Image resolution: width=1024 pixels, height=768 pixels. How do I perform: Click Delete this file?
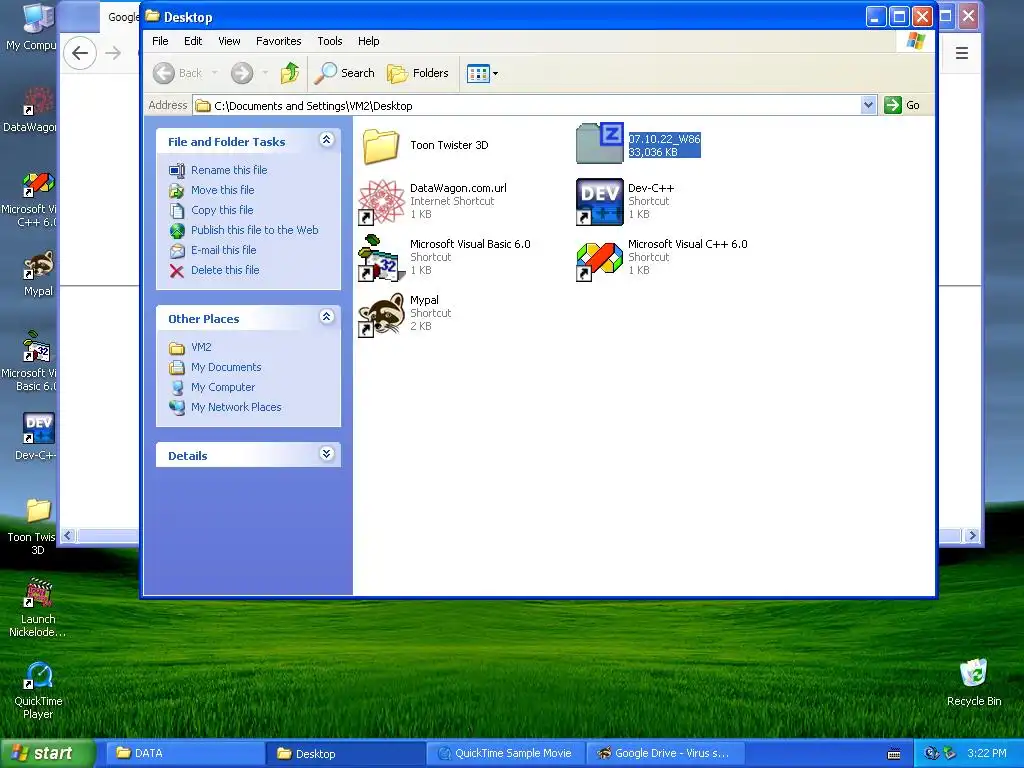tap(225, 270)
